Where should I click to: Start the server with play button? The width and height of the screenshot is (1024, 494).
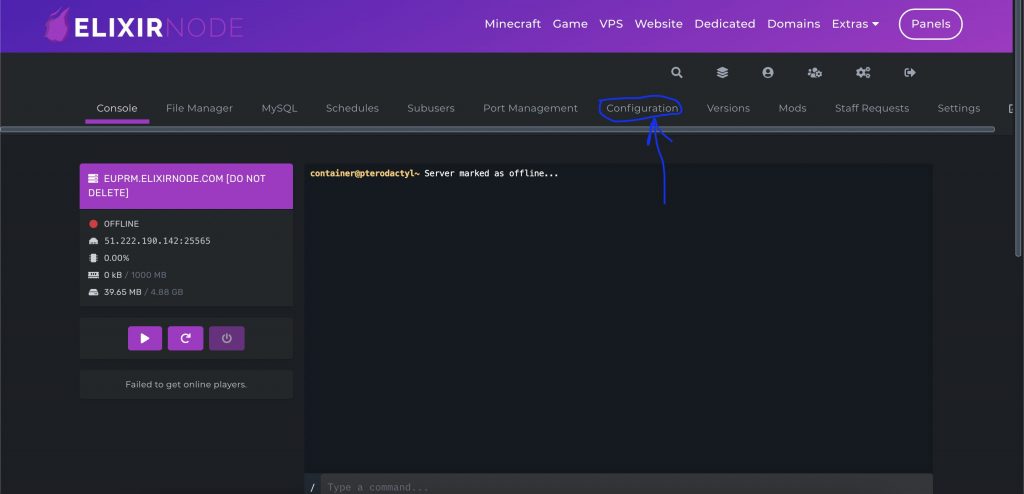click(x=145, y=338)
